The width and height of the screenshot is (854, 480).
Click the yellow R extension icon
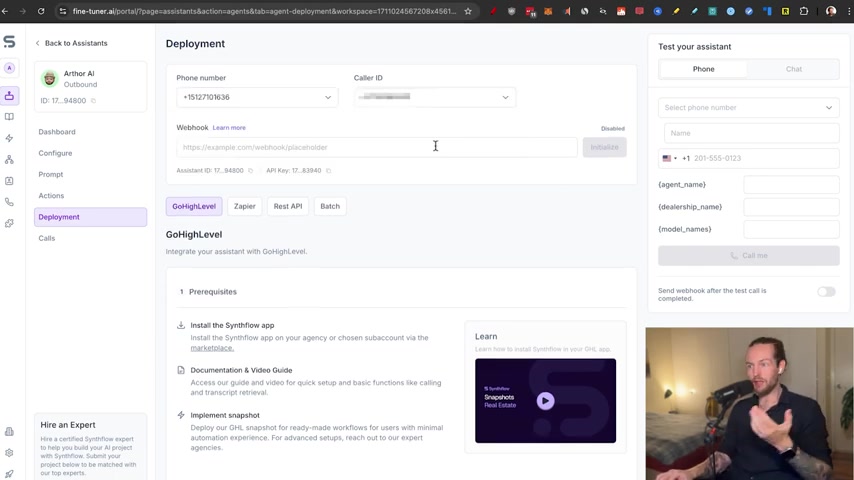(785, 11)
